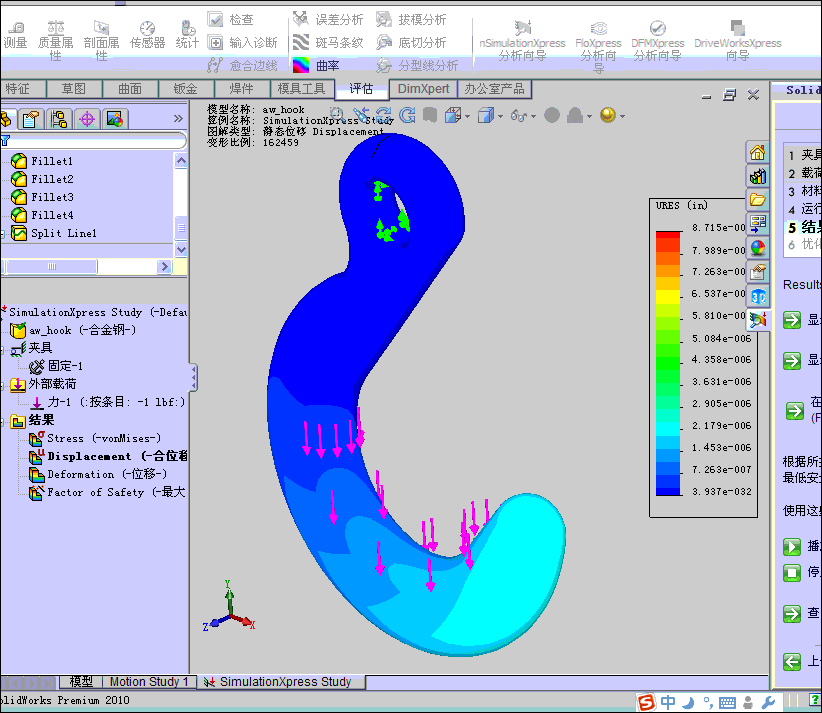This screenshot has width=822, height=713.
Task: Switch to the 焊件 weldments tab
Action: [x=242, y=89]
